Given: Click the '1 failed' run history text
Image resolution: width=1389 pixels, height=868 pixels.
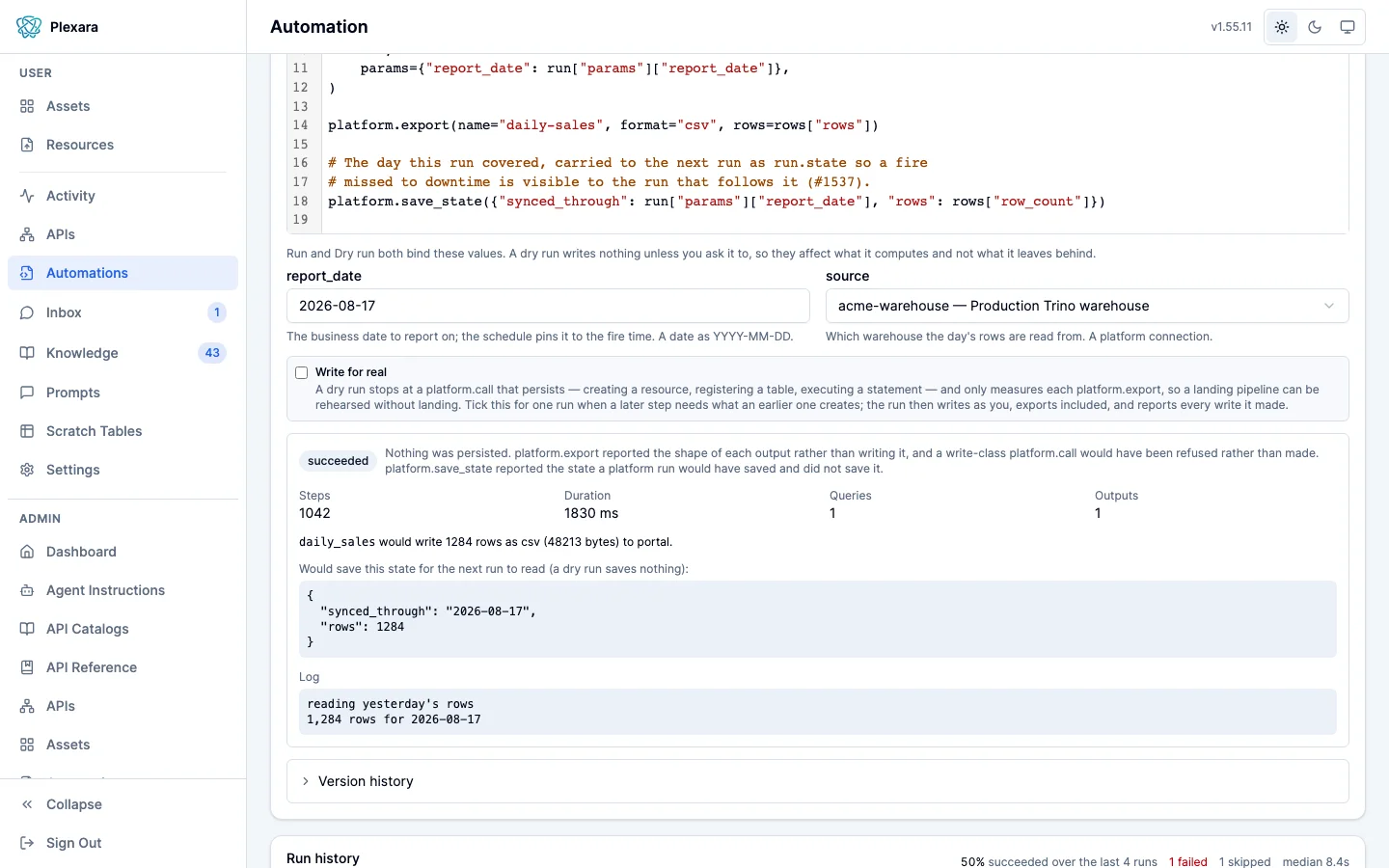Looking at the screenshot, I should [x=1188, y=862].
